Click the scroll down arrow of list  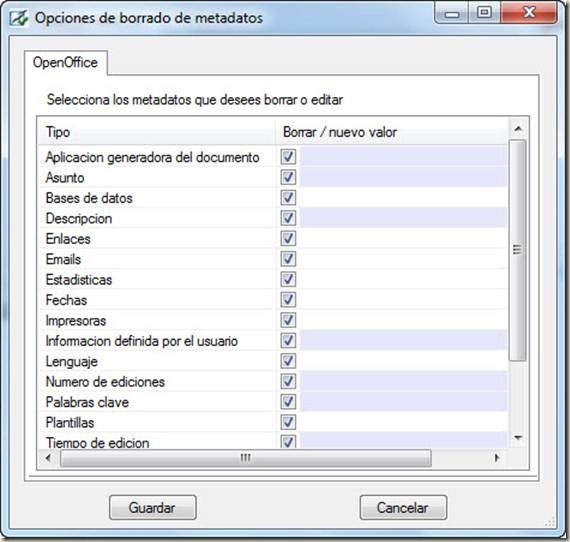pos(518,438)
